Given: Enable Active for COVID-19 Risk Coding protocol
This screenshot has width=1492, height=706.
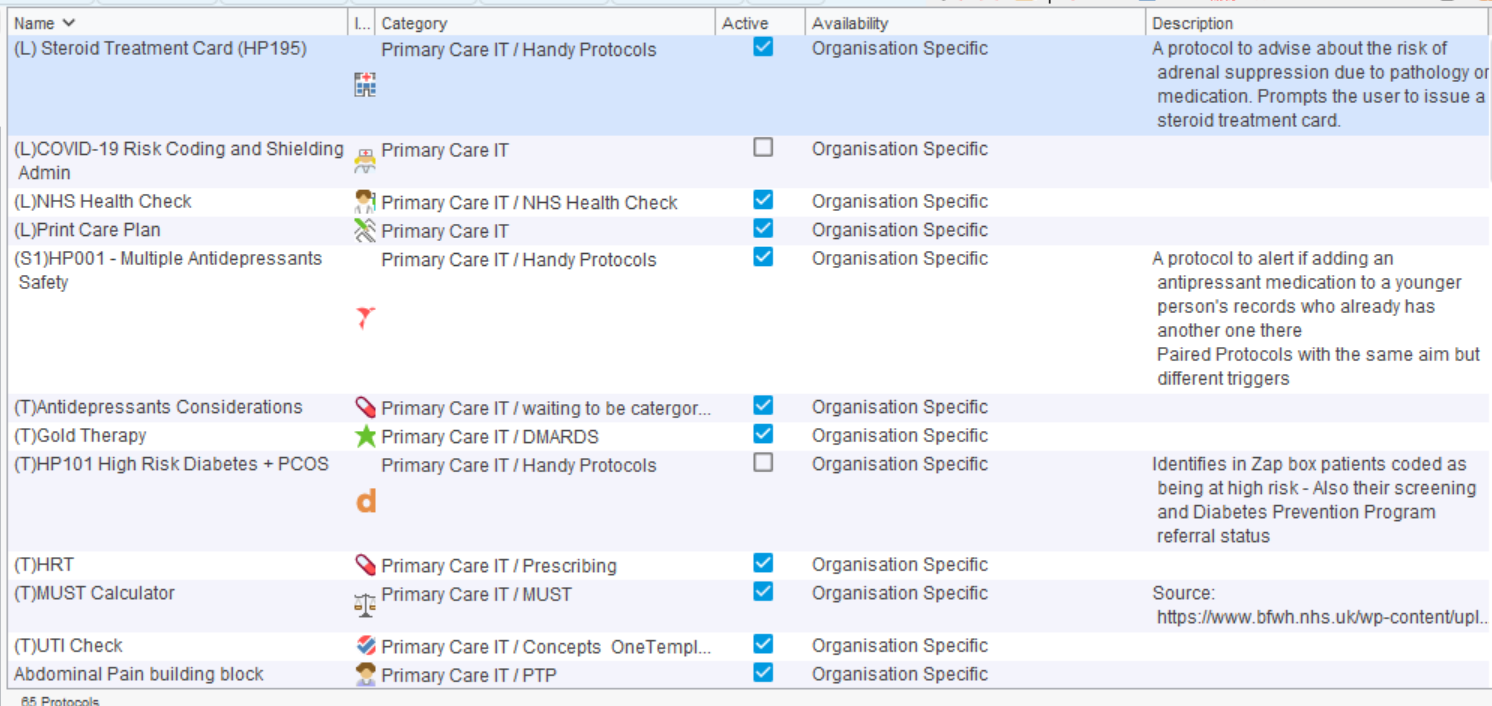Looking at the screenshot, I should coord(763,148).
